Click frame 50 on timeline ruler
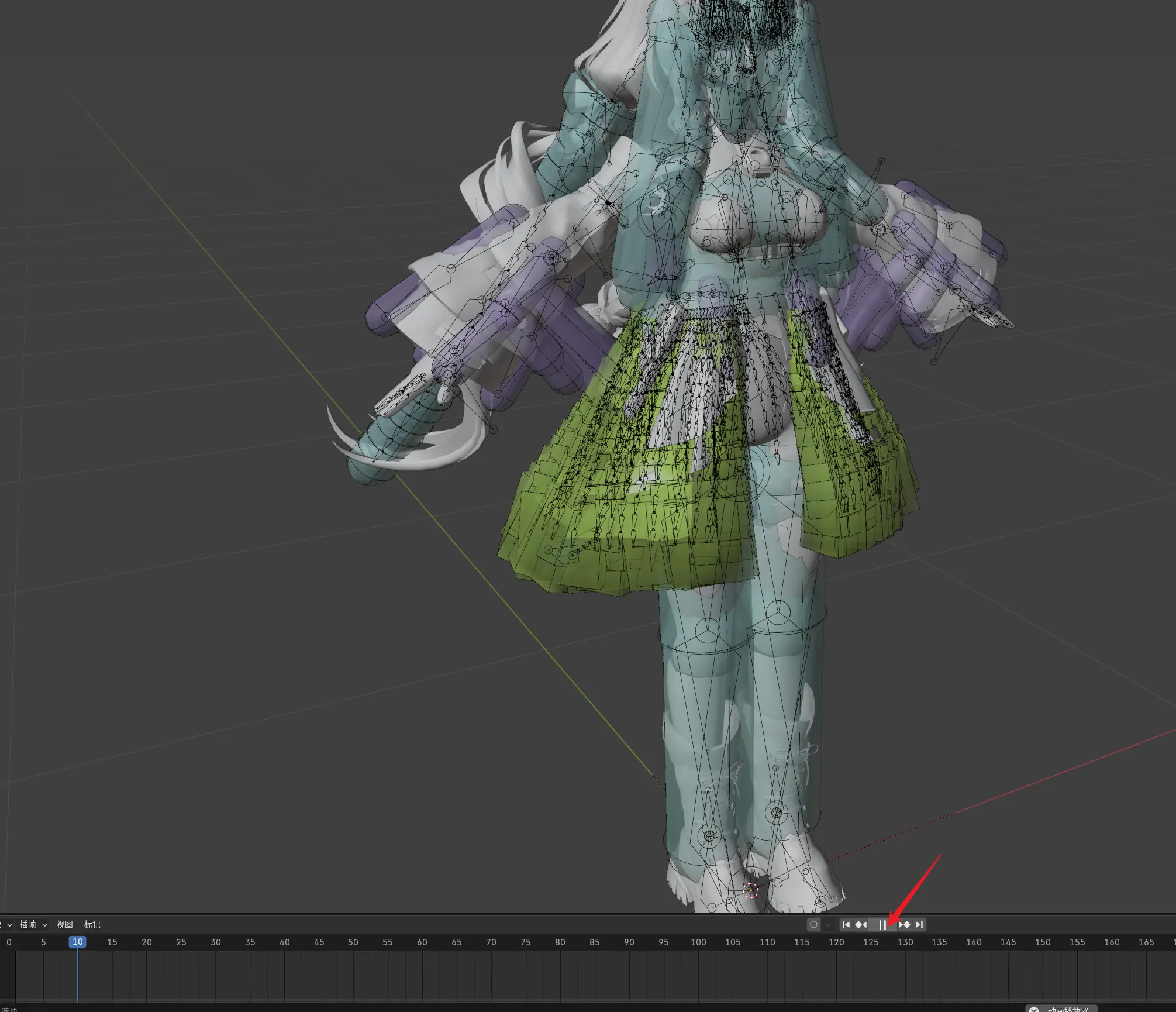 [x=353, y=942]
